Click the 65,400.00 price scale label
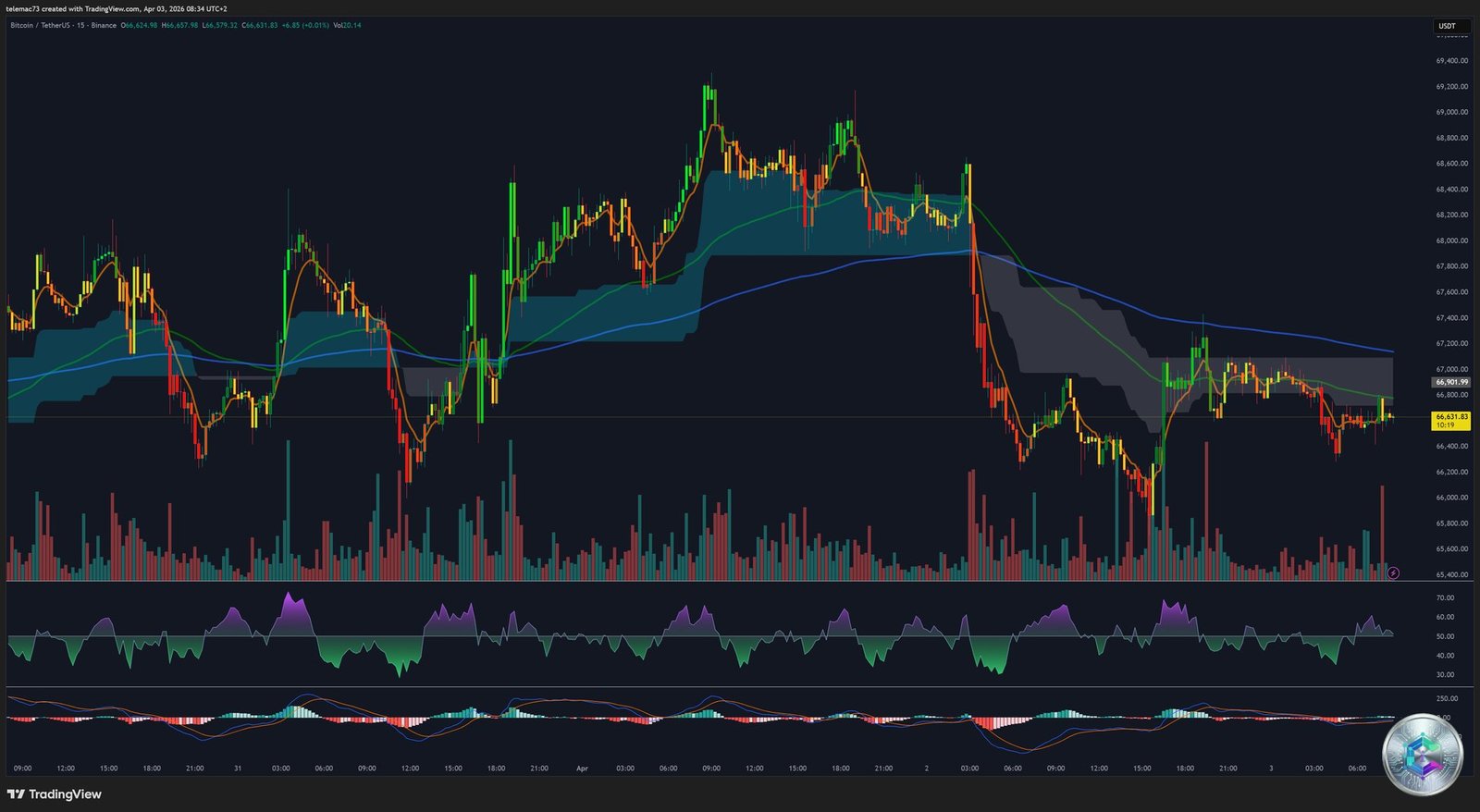1480x812 pixels. tap(1451, 574)
